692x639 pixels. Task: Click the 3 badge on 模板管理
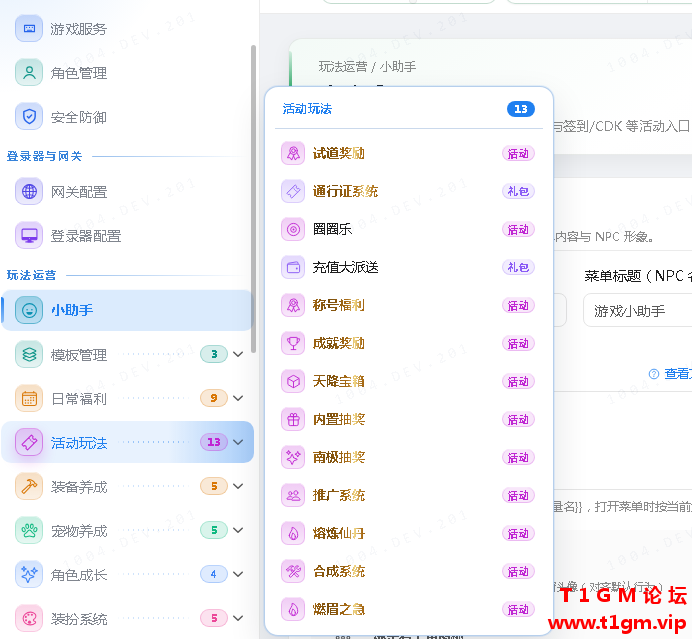point(214,354)
